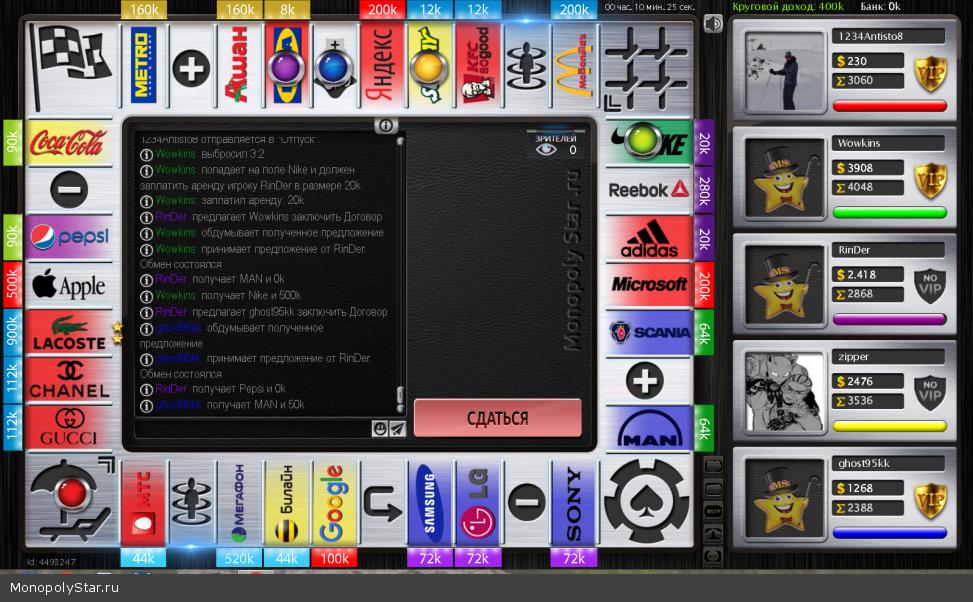
Task: Open 1234Antisto8 player avatar
Action: pos(784,71)
